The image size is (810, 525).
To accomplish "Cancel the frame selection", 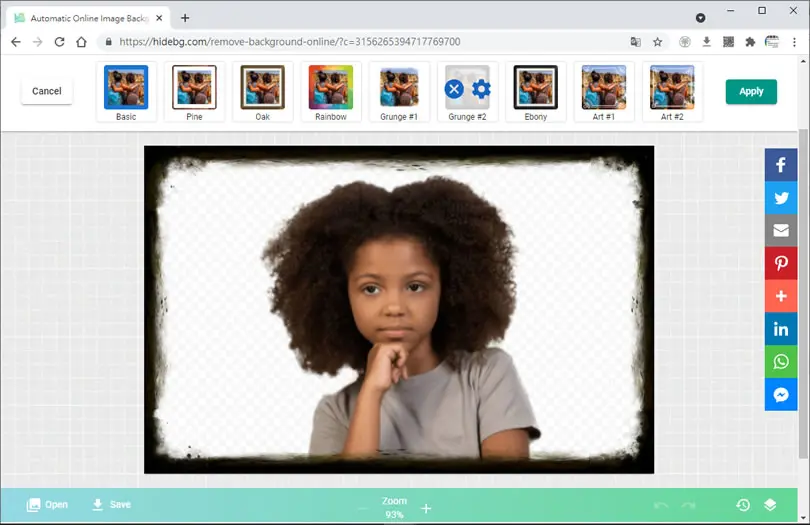I will [x=46, y=91].
